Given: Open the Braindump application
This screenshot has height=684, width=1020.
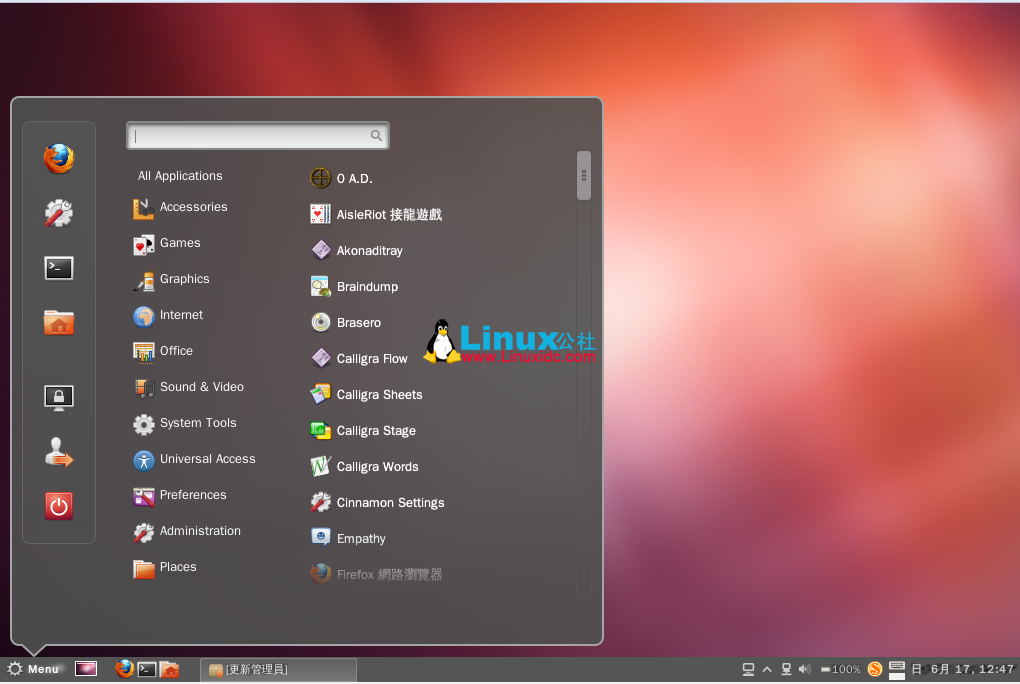Looking at the screenshot, I should [x=354, y=286].
